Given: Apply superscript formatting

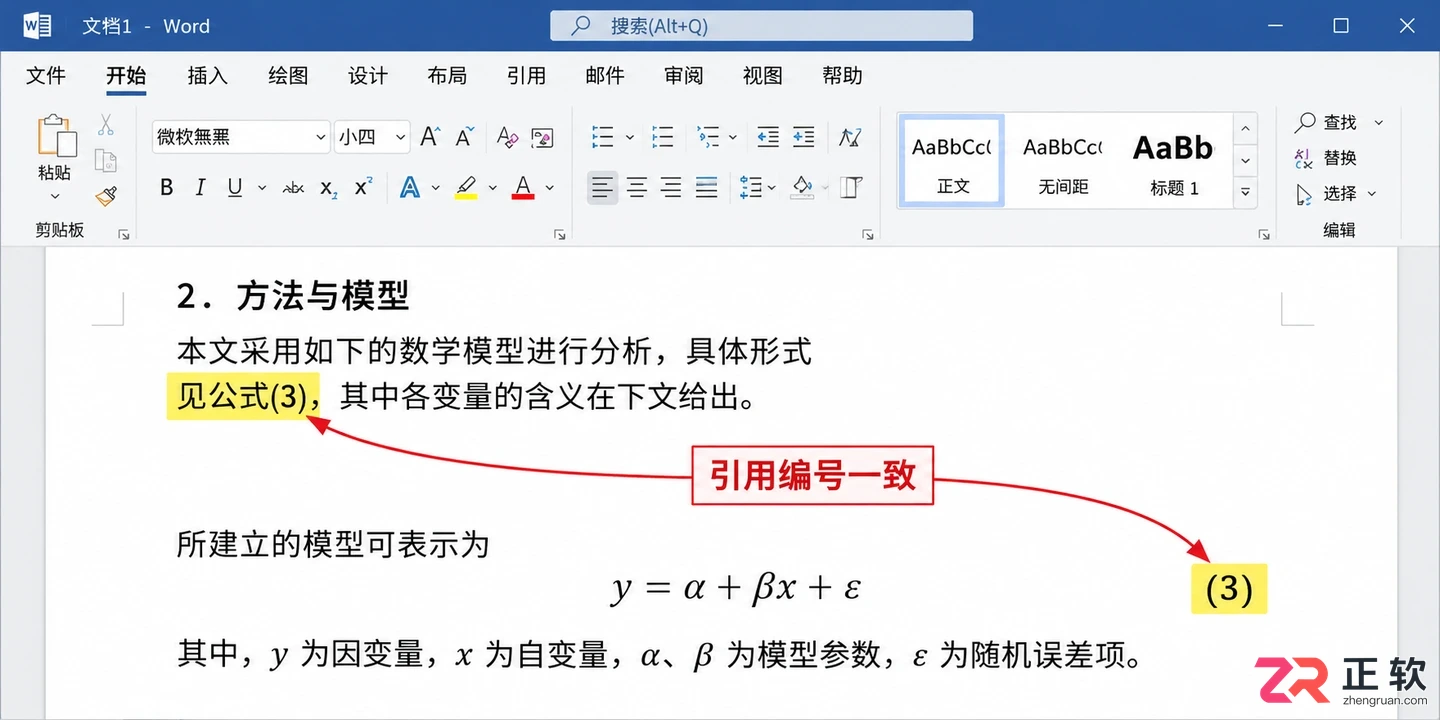Looking at the screenshot, I should [x=363, y=186].
